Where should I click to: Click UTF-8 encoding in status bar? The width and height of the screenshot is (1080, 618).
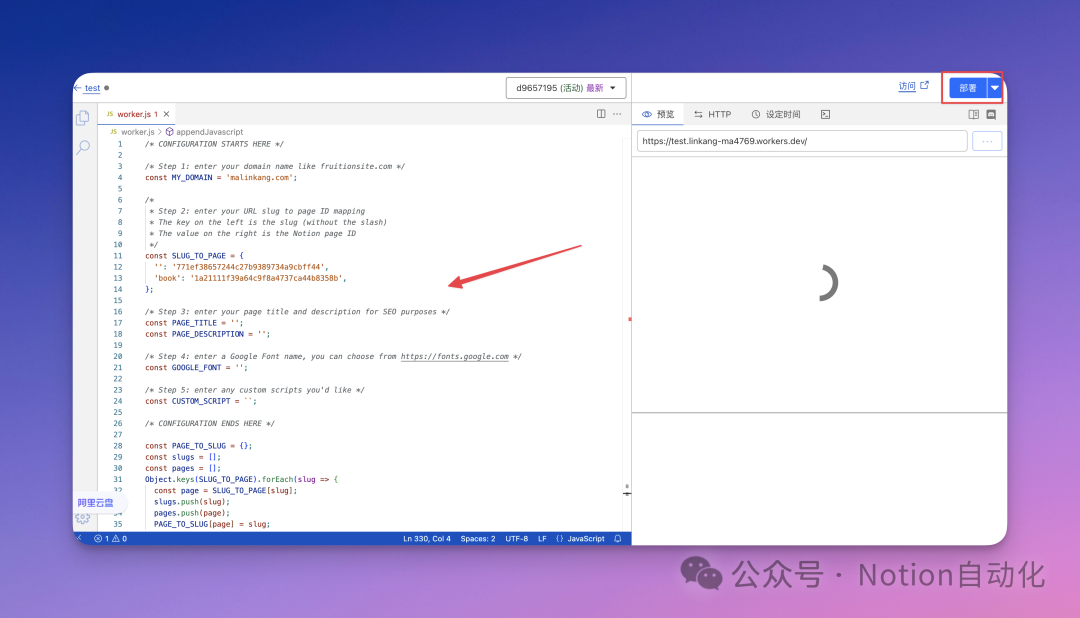click(x=517, y=539)
